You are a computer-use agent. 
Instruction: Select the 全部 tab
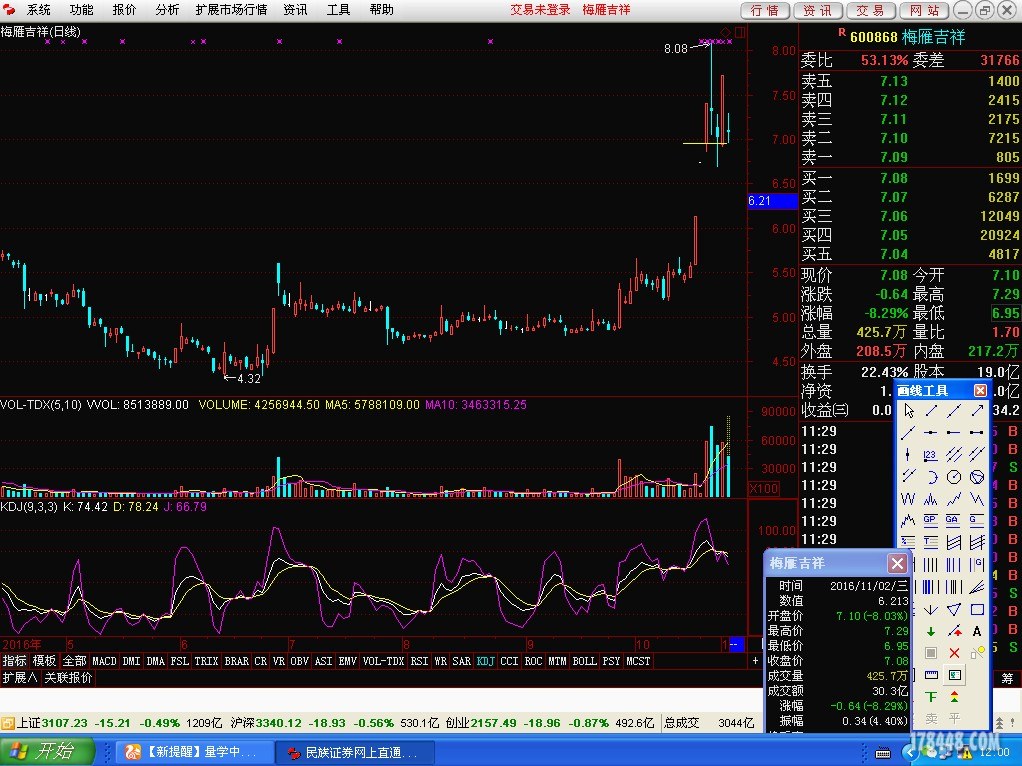[74, 661]
